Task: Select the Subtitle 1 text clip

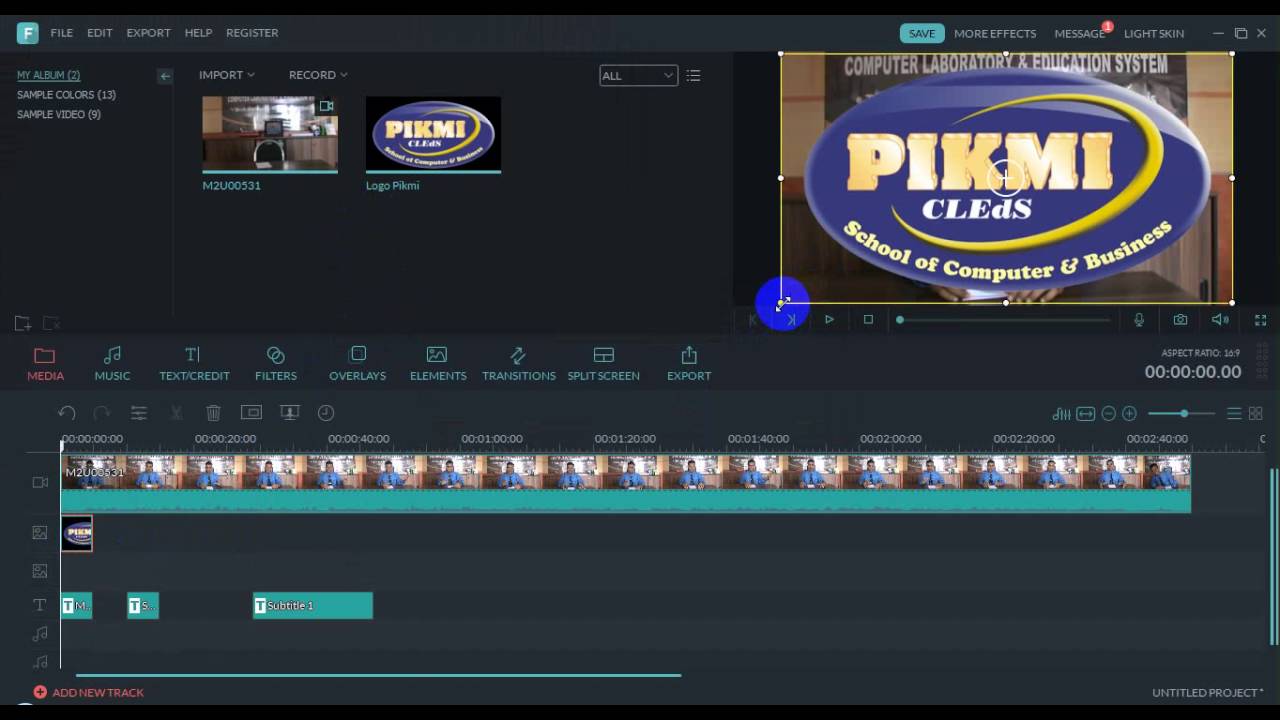Action: [x=313, y=605]
